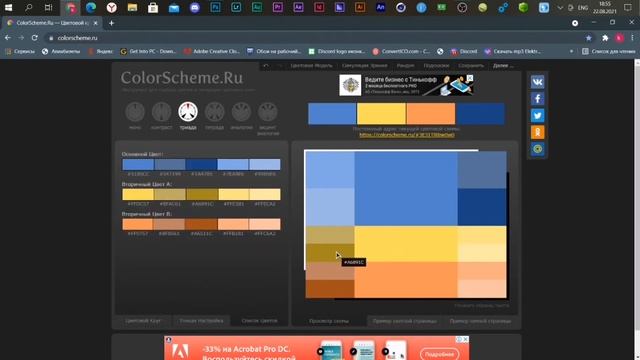Click Сохранить in the top menu
Image resolution: width=640 pixels, height=360 pixels.
[471, 66]
